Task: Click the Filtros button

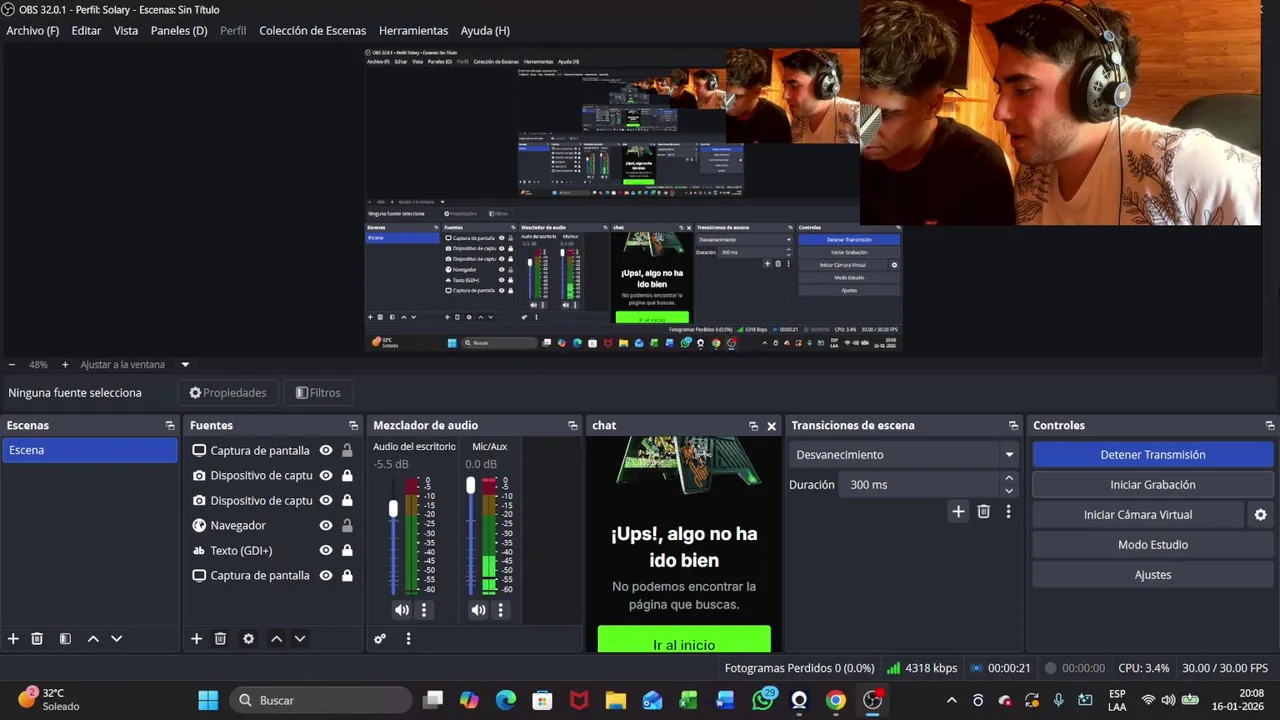Action: (x=318, y=393)
